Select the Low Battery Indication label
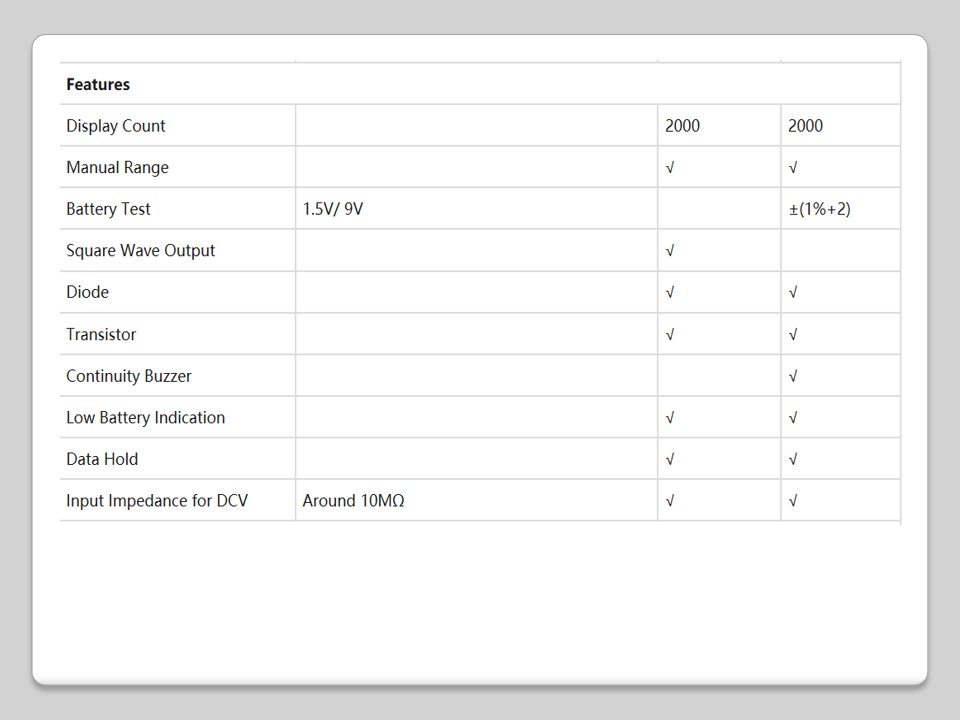Viewport: 960px width, 720px height. pos(145,417)
